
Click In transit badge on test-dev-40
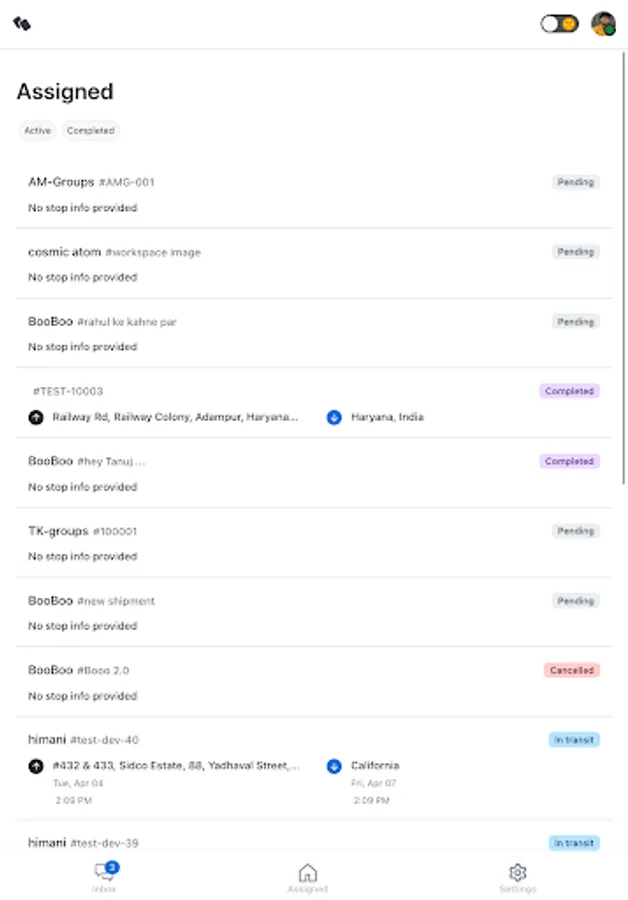[x=574, y=740]
